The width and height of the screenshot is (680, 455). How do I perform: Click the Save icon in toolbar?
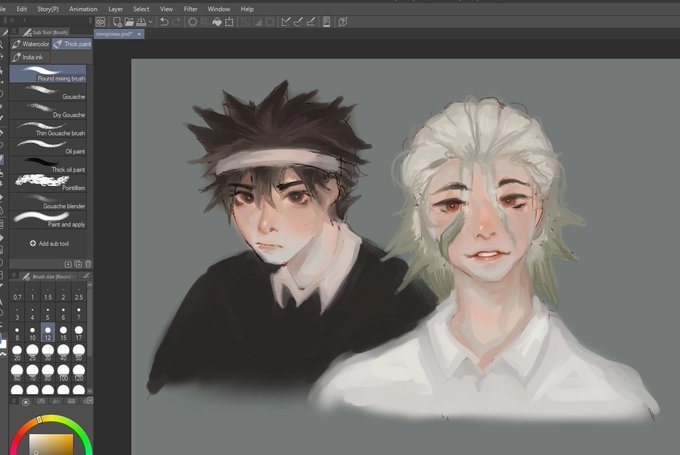[141, 22]
